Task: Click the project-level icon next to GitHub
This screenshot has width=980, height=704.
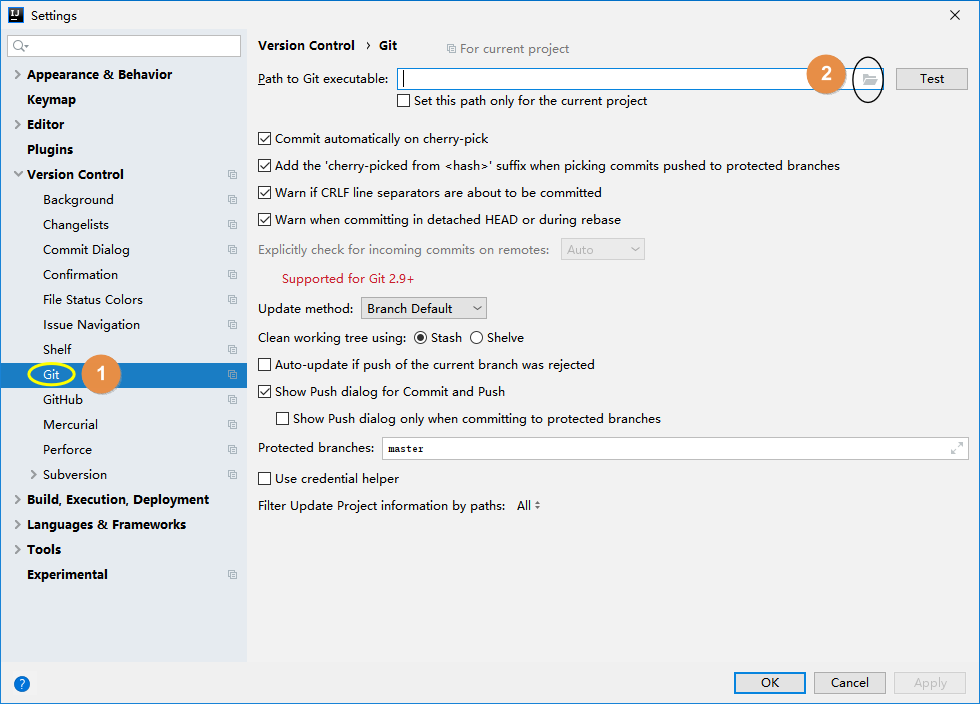Action: point(232,400)
